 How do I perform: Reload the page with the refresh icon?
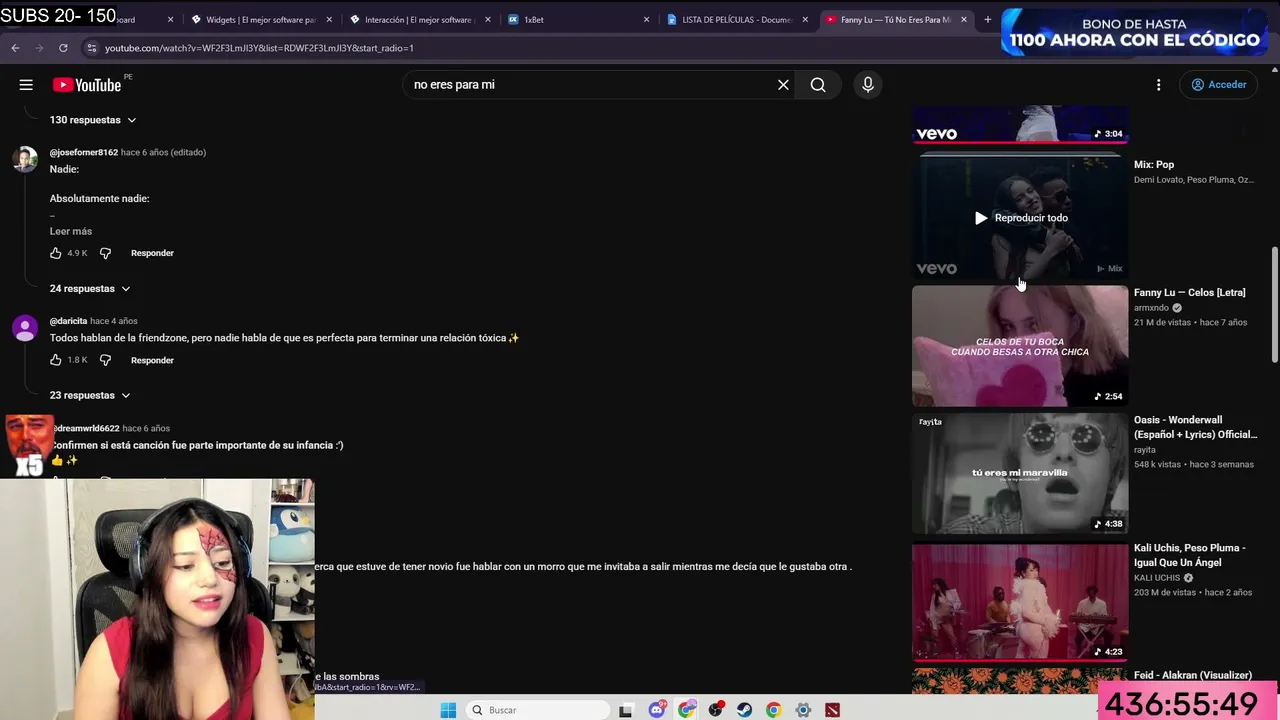click(x=63, y=48)
